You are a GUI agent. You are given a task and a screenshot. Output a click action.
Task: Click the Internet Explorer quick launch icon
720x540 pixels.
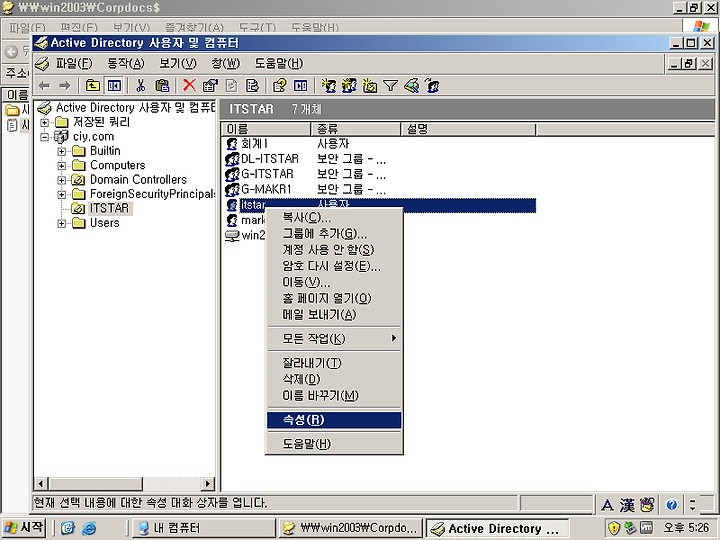89,528
